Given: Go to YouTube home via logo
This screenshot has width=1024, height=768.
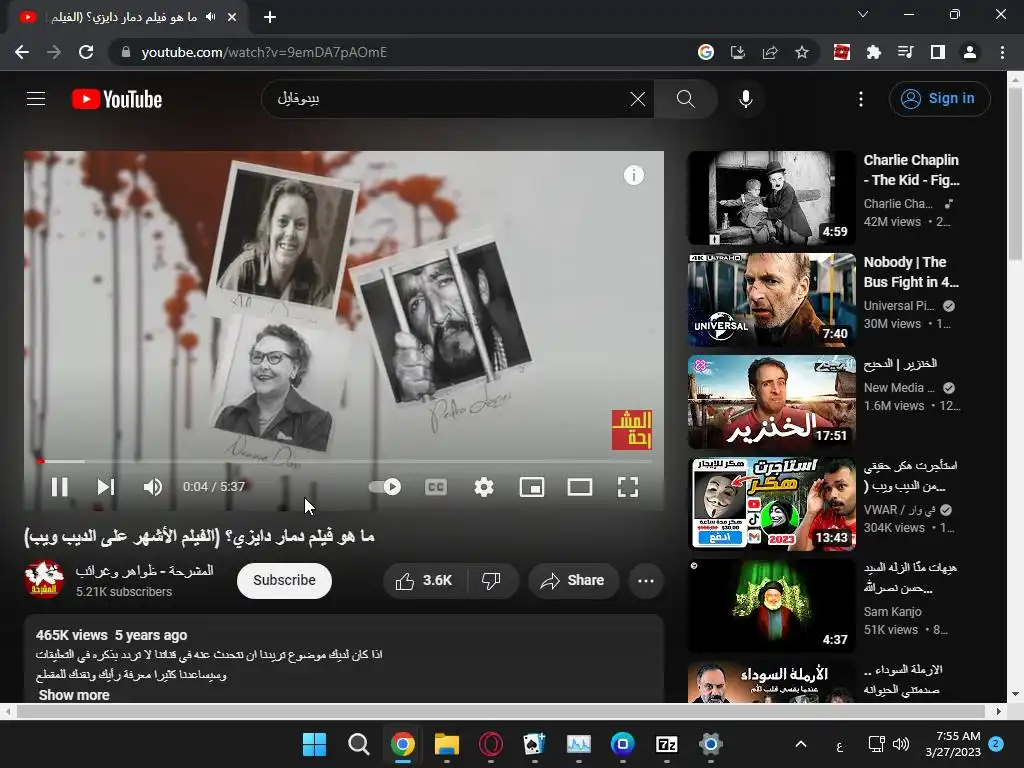Looking at the screenshot, I should tap(117, 99).
